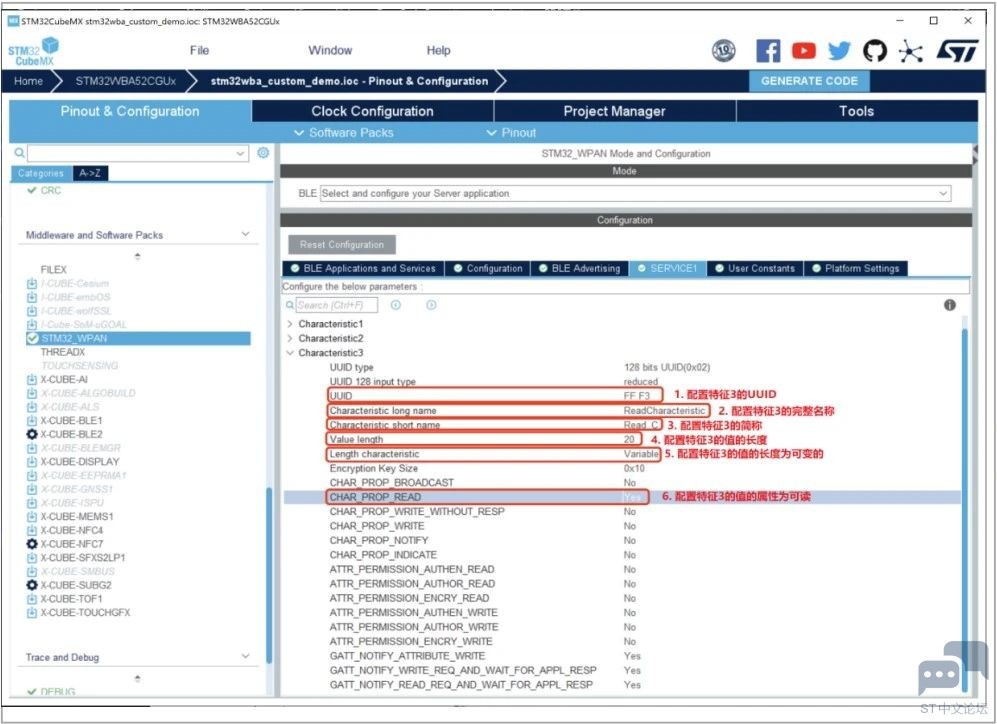Image resolution: width=997 pixels, height=724 pixels.
Task: Click the Reset Configuration button
Action: pyautogui.click(x=342, y=245)
